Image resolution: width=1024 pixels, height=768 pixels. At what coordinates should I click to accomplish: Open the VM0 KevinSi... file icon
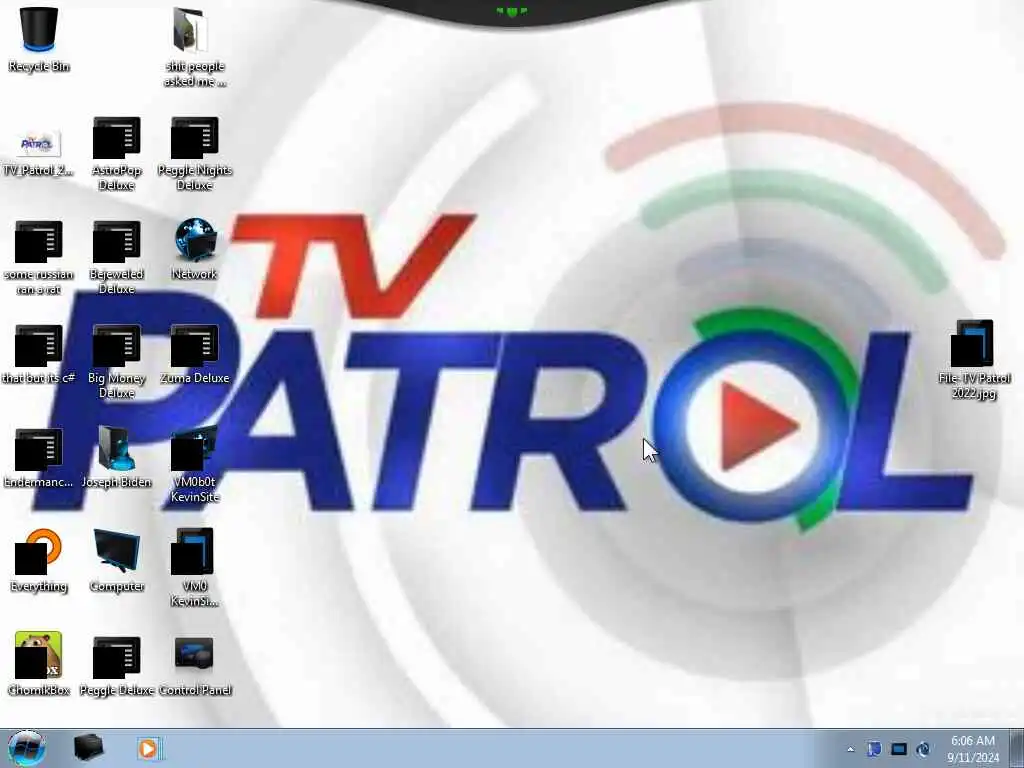[x=195, y=568]
